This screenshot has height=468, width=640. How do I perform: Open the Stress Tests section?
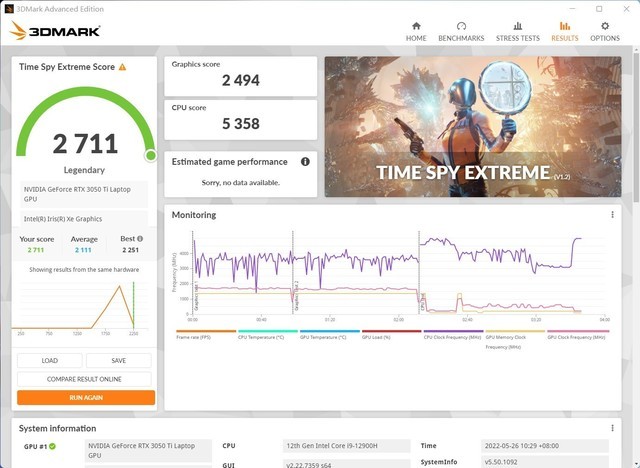517,30
